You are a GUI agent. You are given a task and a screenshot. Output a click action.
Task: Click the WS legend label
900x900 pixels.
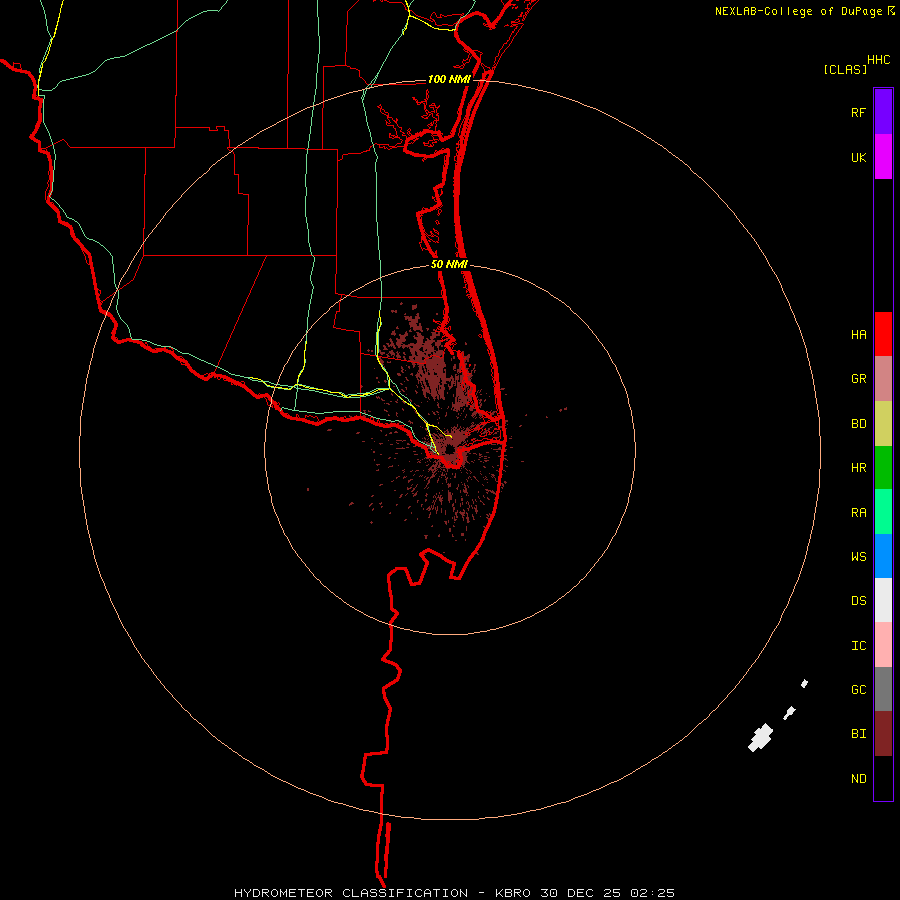[x=858, y=556]
